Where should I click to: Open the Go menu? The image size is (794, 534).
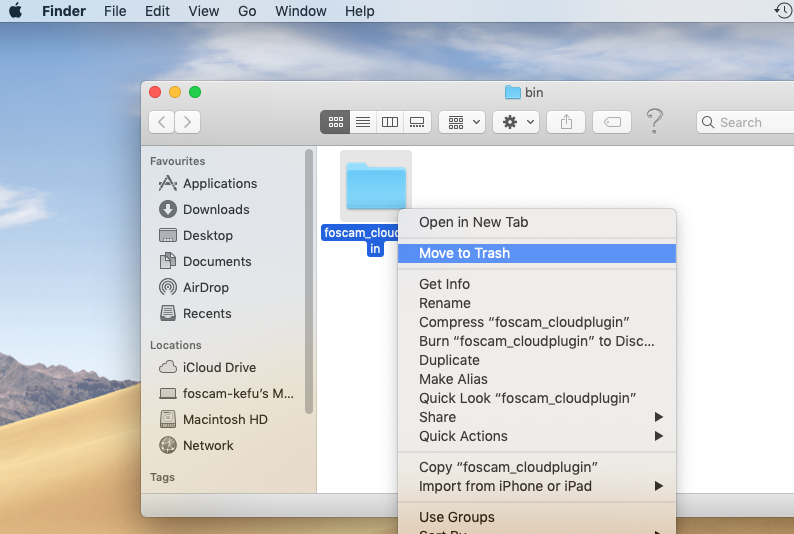click(x=247, y=11)
